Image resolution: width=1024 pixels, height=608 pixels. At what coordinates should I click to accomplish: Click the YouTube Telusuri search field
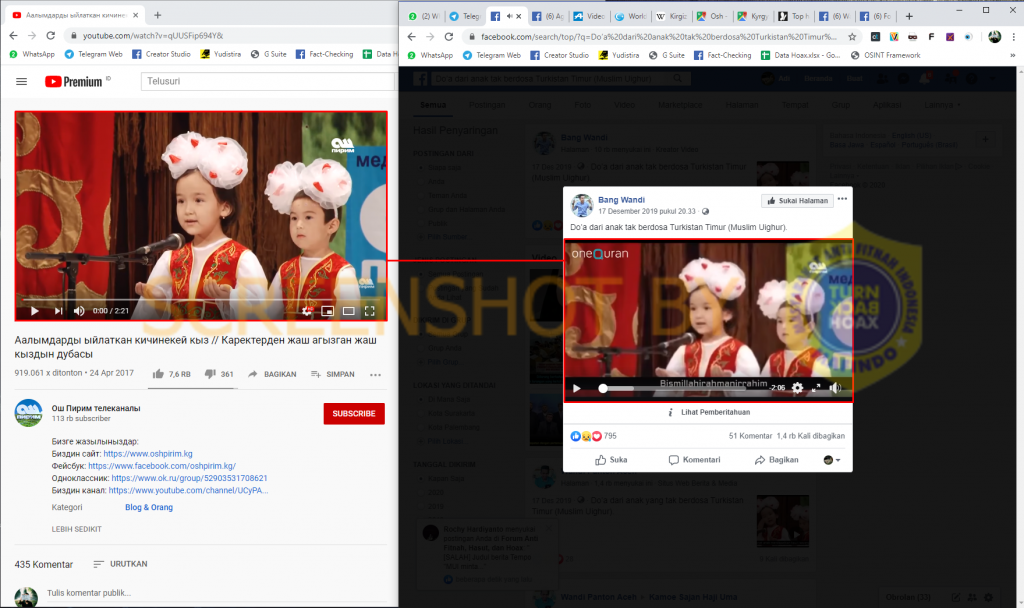pos(267,82)
